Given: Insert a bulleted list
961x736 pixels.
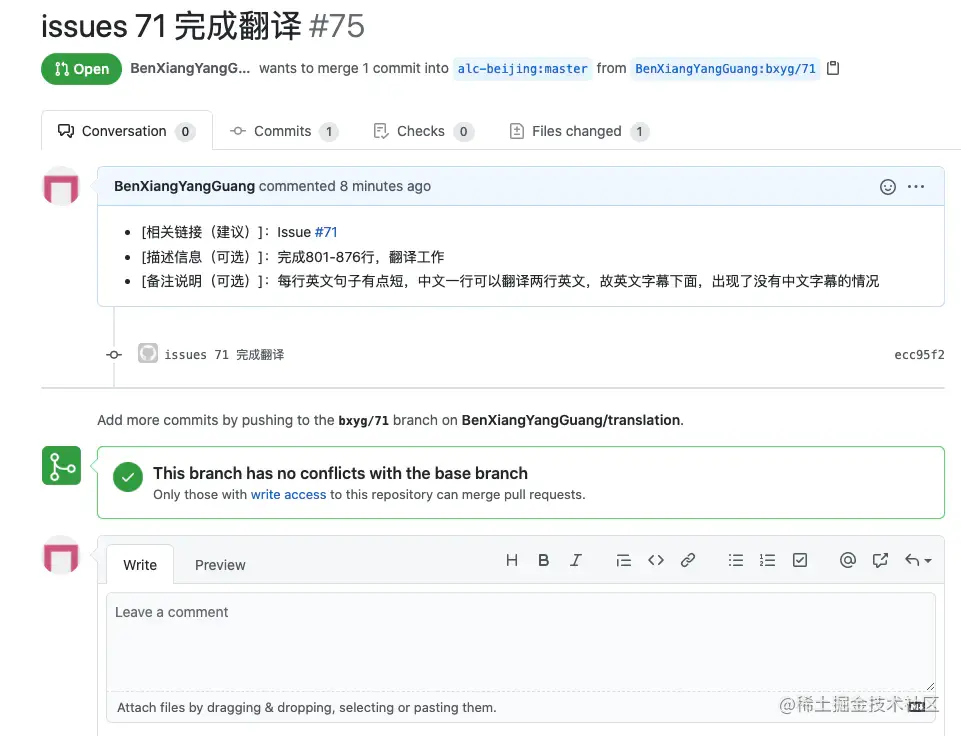Looking at the screenshot, I should [x=735, y=560].
